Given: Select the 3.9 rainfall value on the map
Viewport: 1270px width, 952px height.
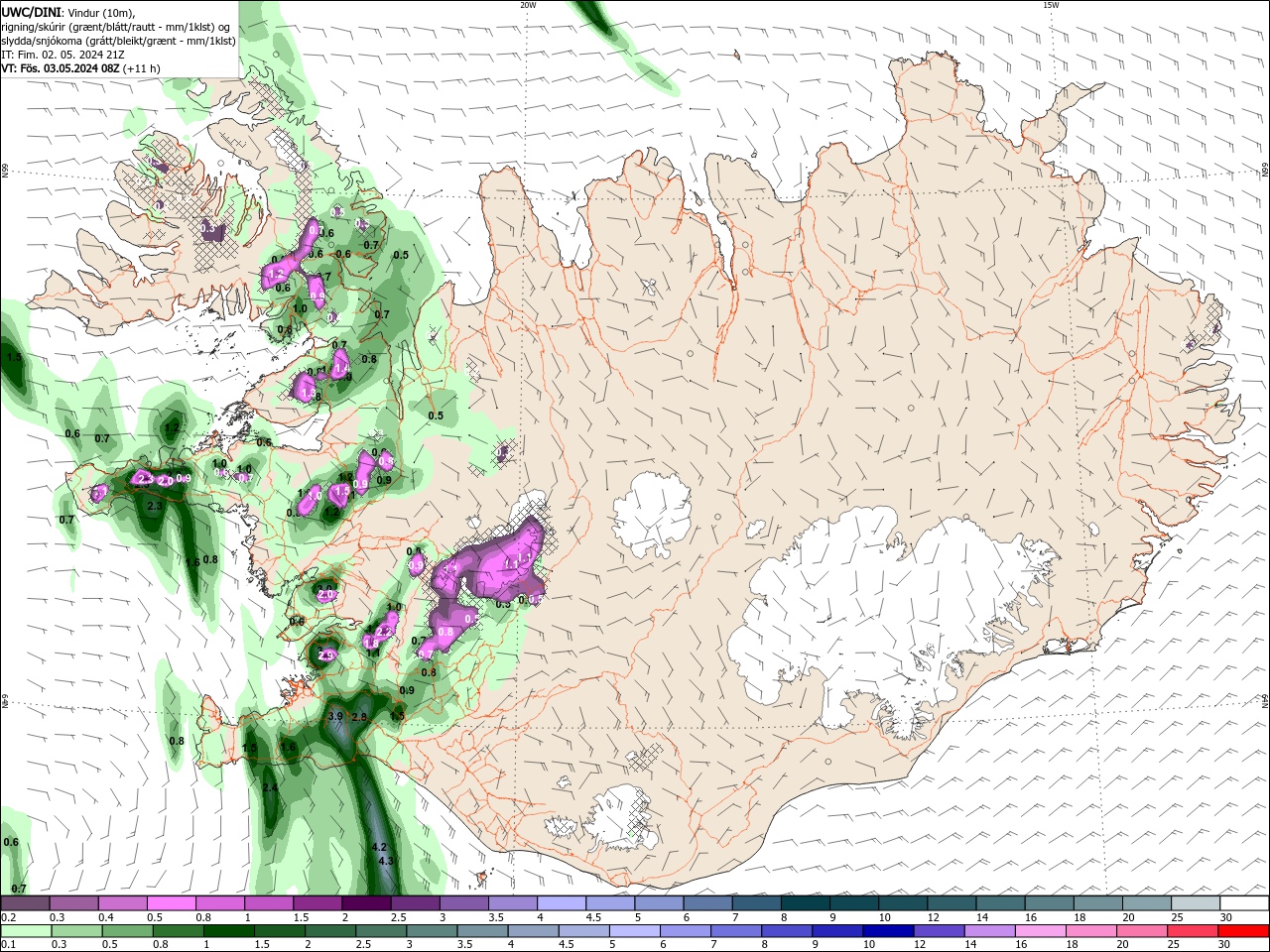Looking at the screenshot, I should click(x=335, y=716).
